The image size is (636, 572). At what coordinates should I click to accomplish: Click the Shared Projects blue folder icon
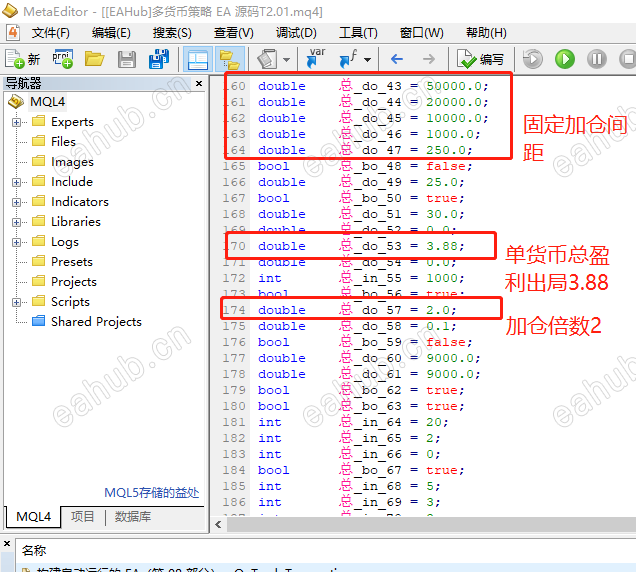pos(39,321)
